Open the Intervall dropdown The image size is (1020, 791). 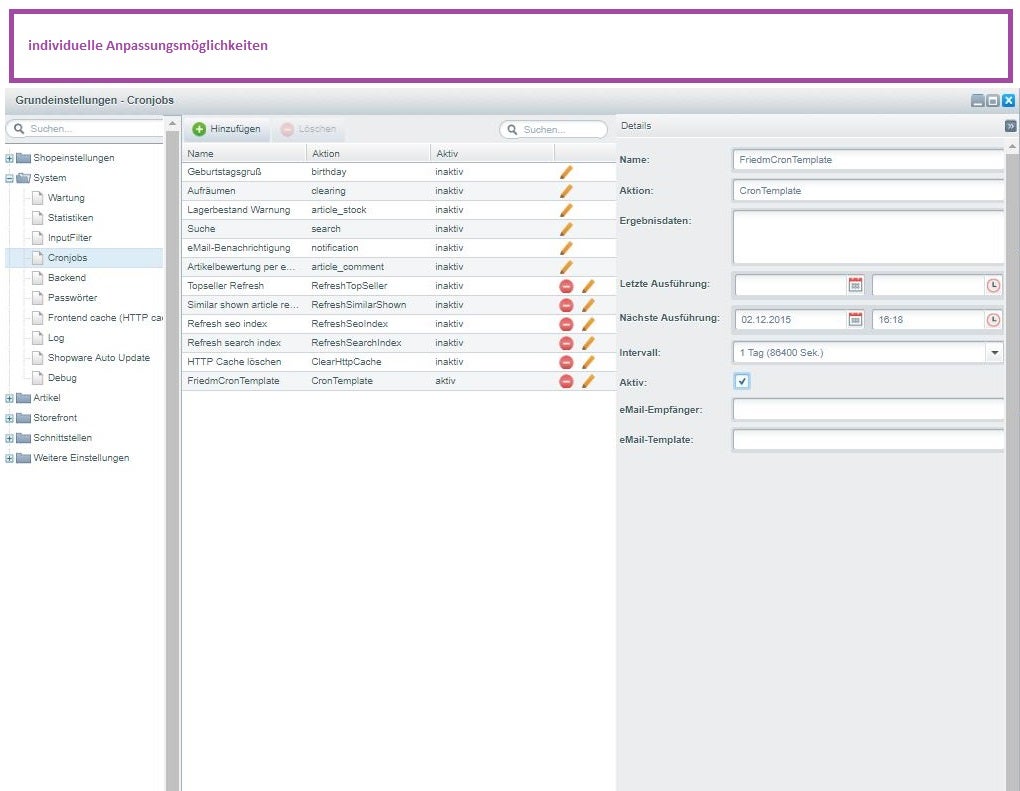click(x=995, y=353)
